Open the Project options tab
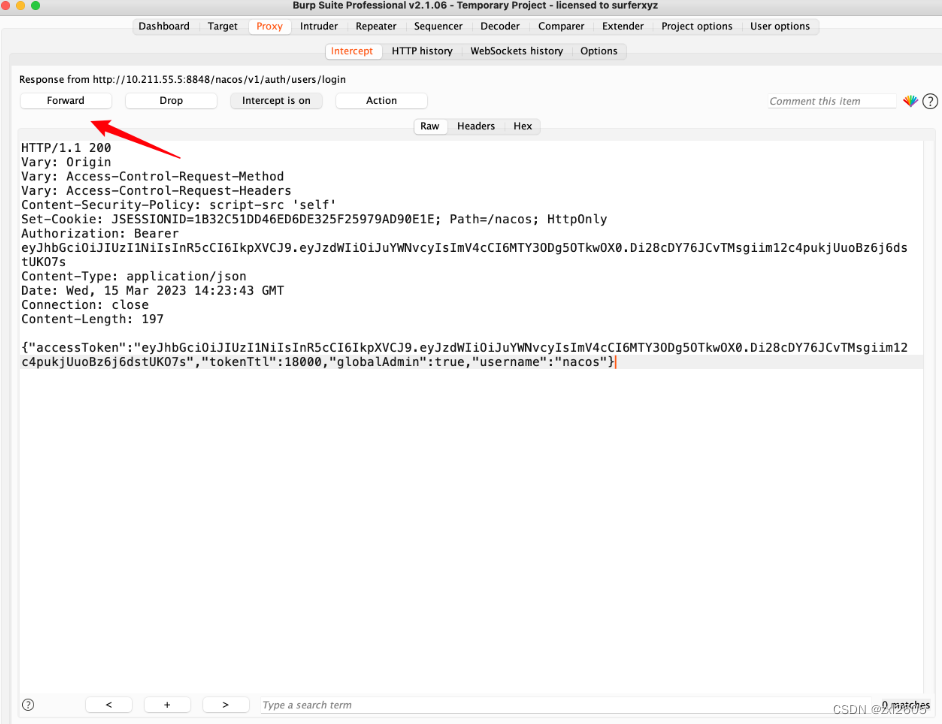The width and height of the screenshot is (942, 724). [x=697, y=26]
